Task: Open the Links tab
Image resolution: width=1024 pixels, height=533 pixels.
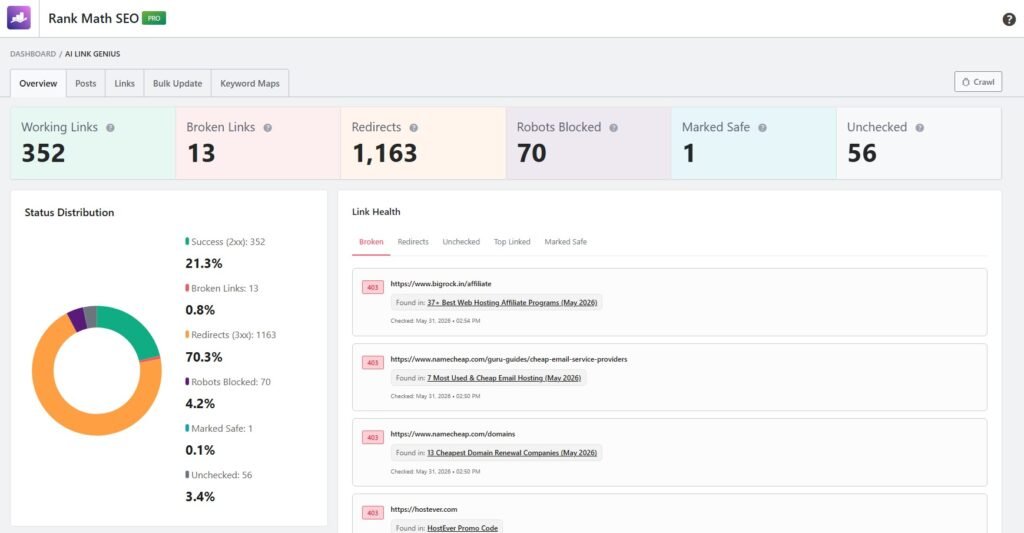Action: point(124,84)
